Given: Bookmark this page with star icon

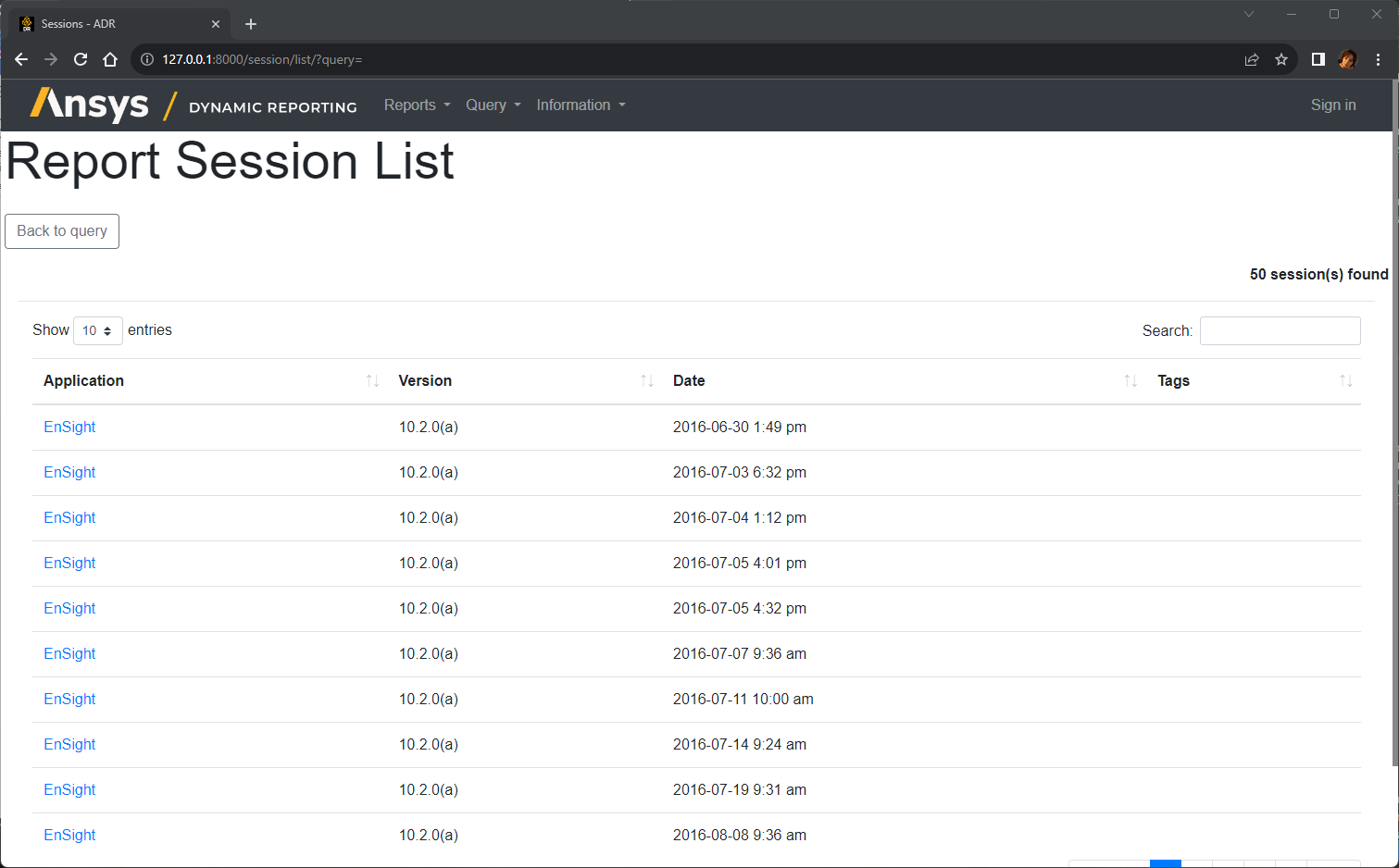Looking at the screenshot, I should tap(1281, 59).
